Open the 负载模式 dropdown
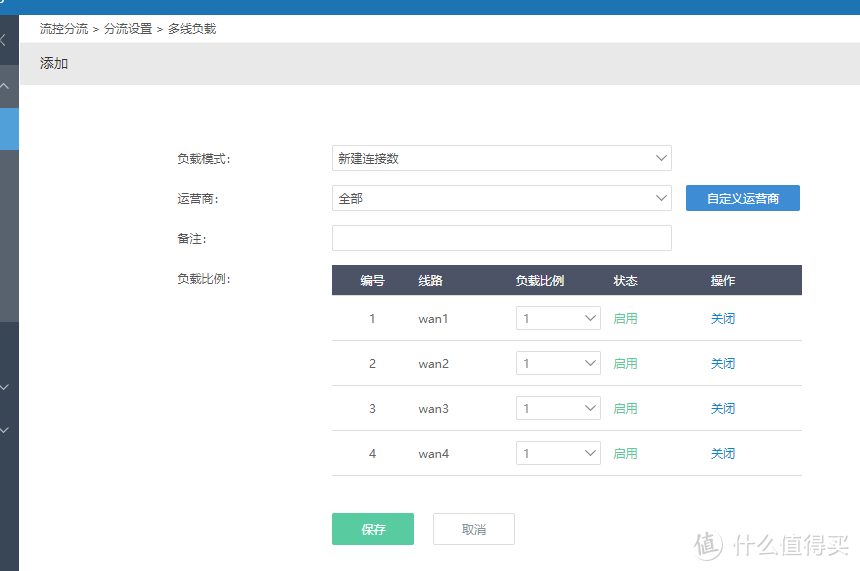This screenshot has width=860, height=571. [x=501, y=158]
